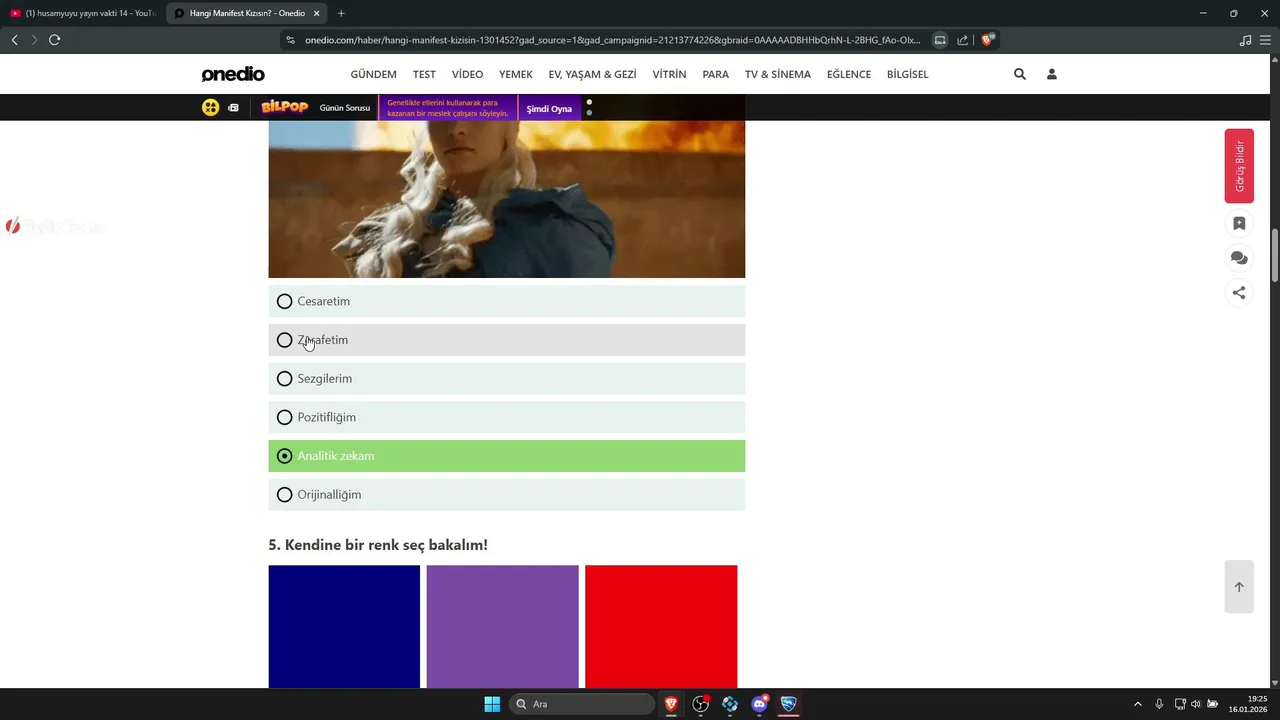Viewport: 1280px width, 720px height.
Task: Open the PARA section
Action: point(715,74)
